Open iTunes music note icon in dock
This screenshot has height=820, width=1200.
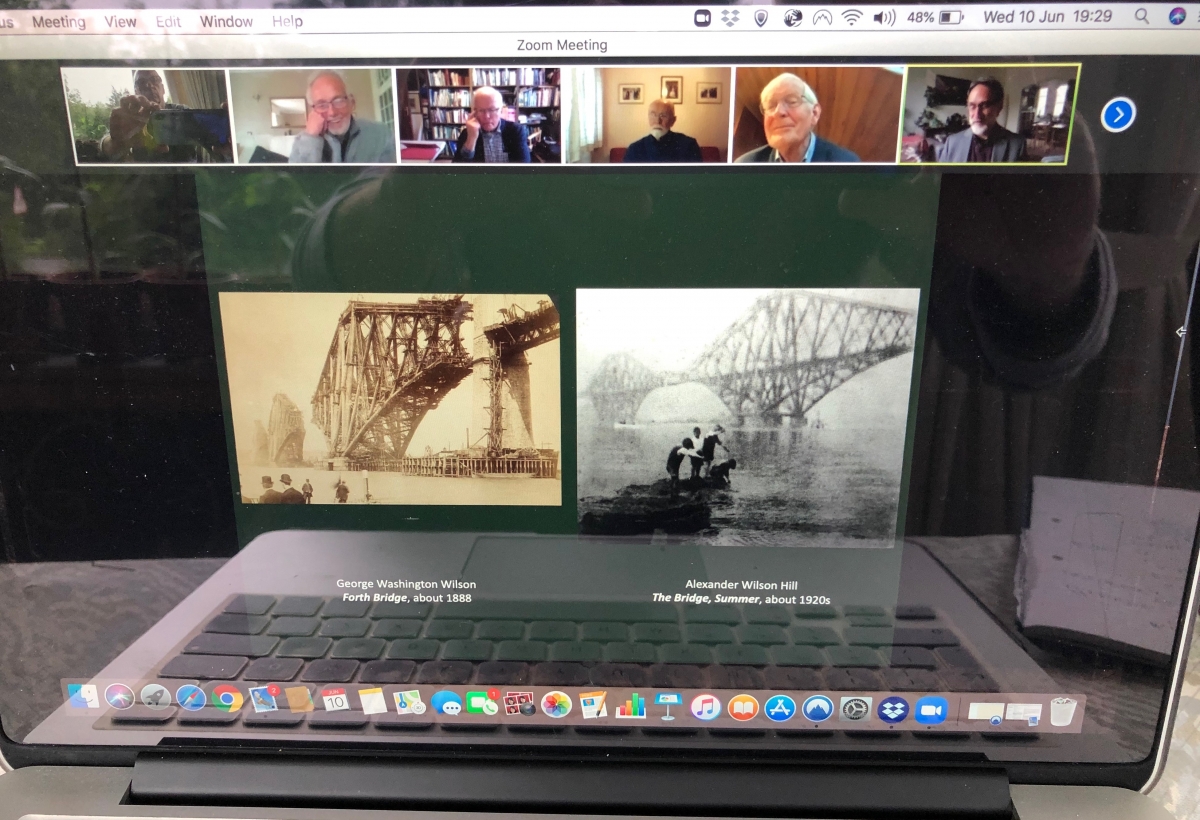[x=706, y=707]
